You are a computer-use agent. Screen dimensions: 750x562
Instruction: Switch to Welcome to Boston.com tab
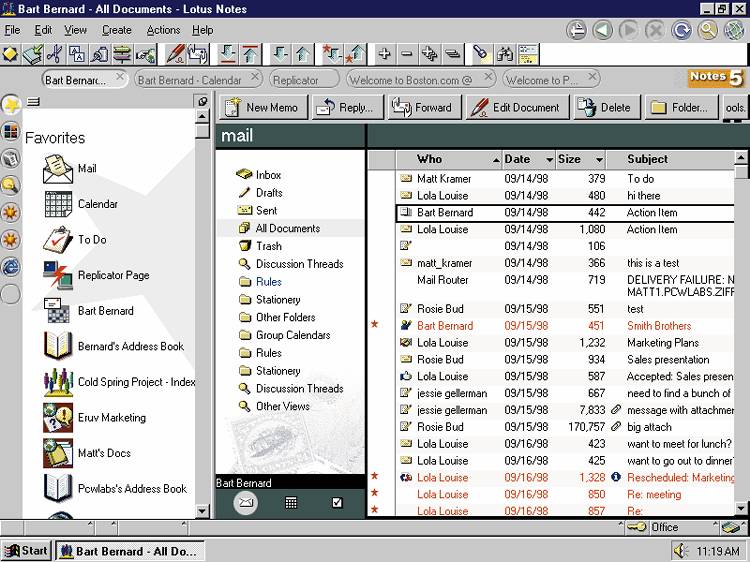point(420,79)
